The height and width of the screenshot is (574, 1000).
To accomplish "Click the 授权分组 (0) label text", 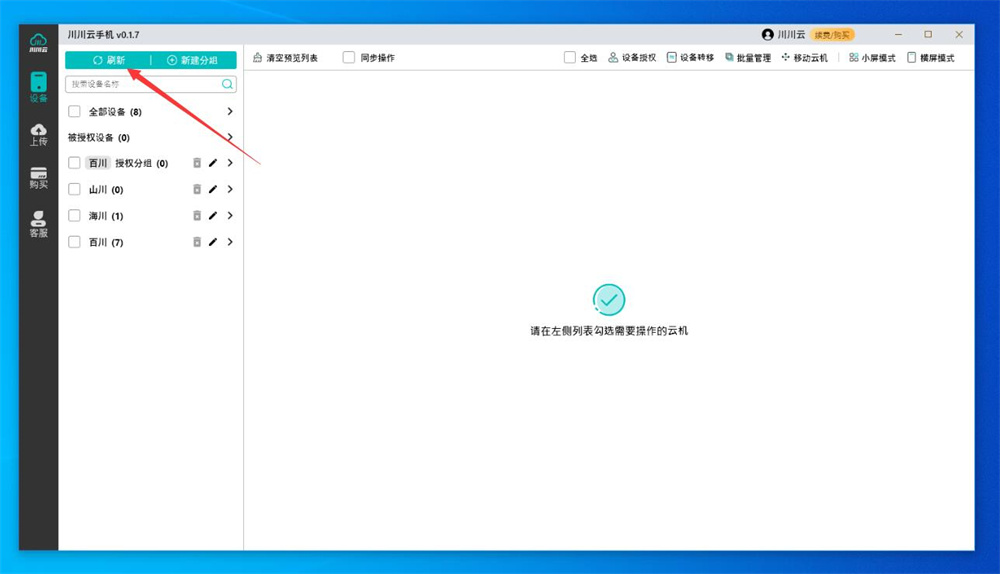I will 142,163.
